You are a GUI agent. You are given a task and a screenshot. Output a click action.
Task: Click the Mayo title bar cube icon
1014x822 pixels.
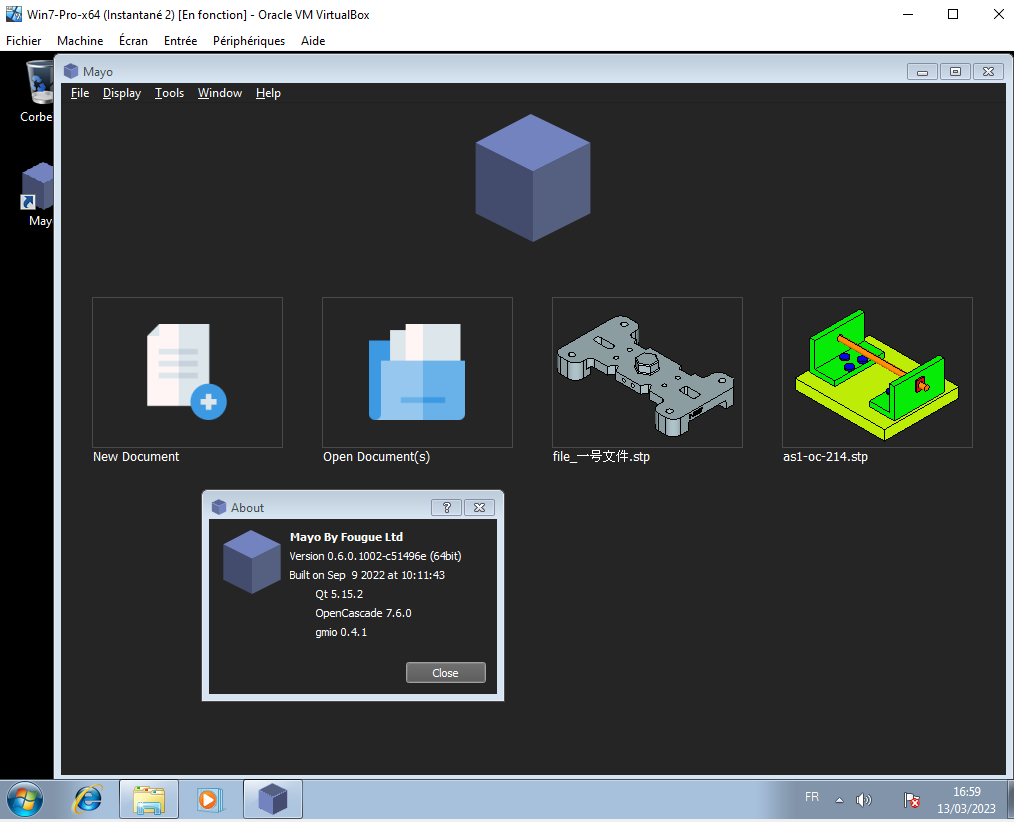tap(71, 71)
